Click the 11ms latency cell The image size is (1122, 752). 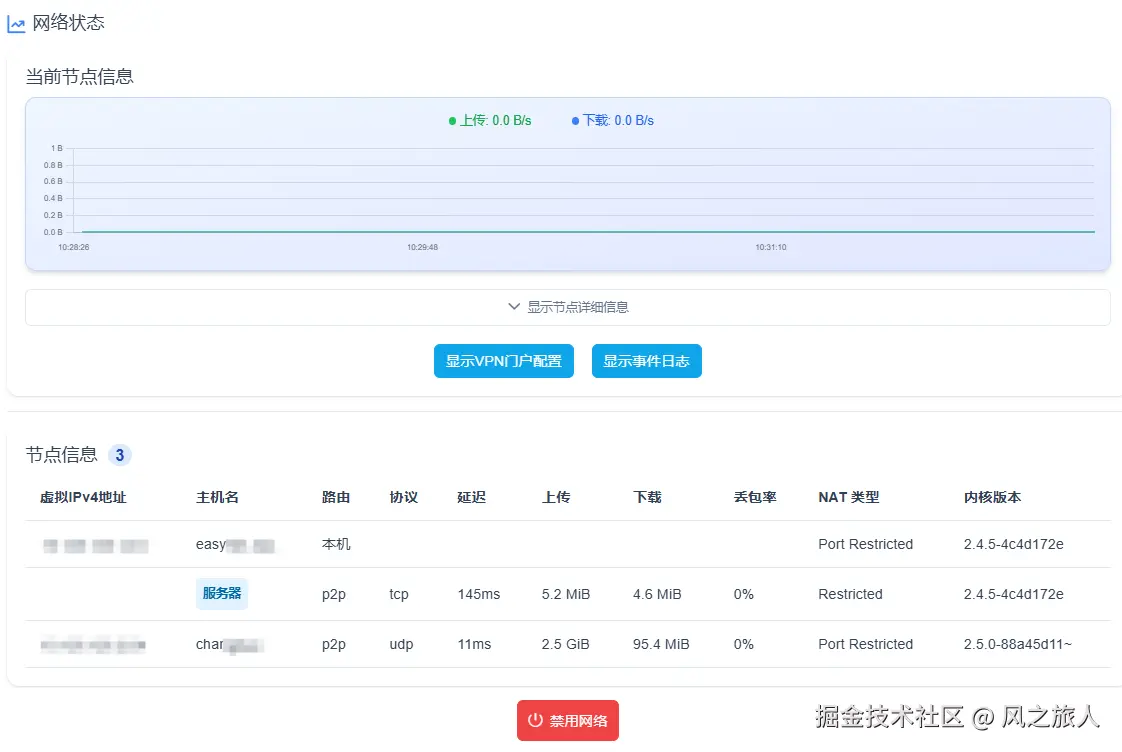pos(474,645)
